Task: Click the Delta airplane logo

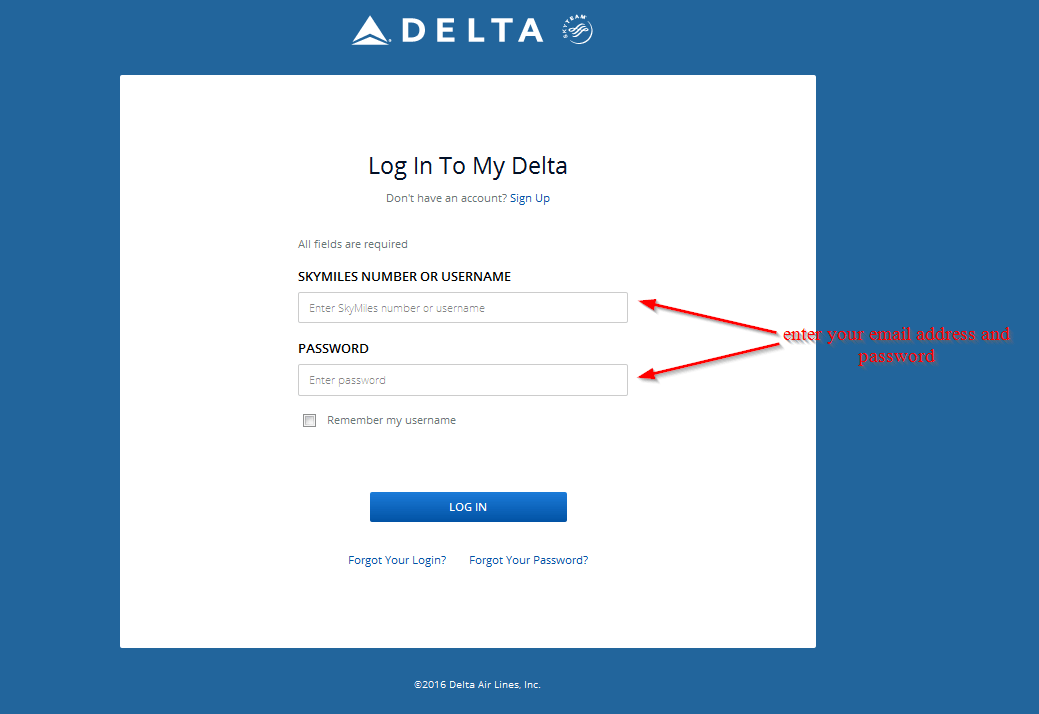Action: (369, 29)
